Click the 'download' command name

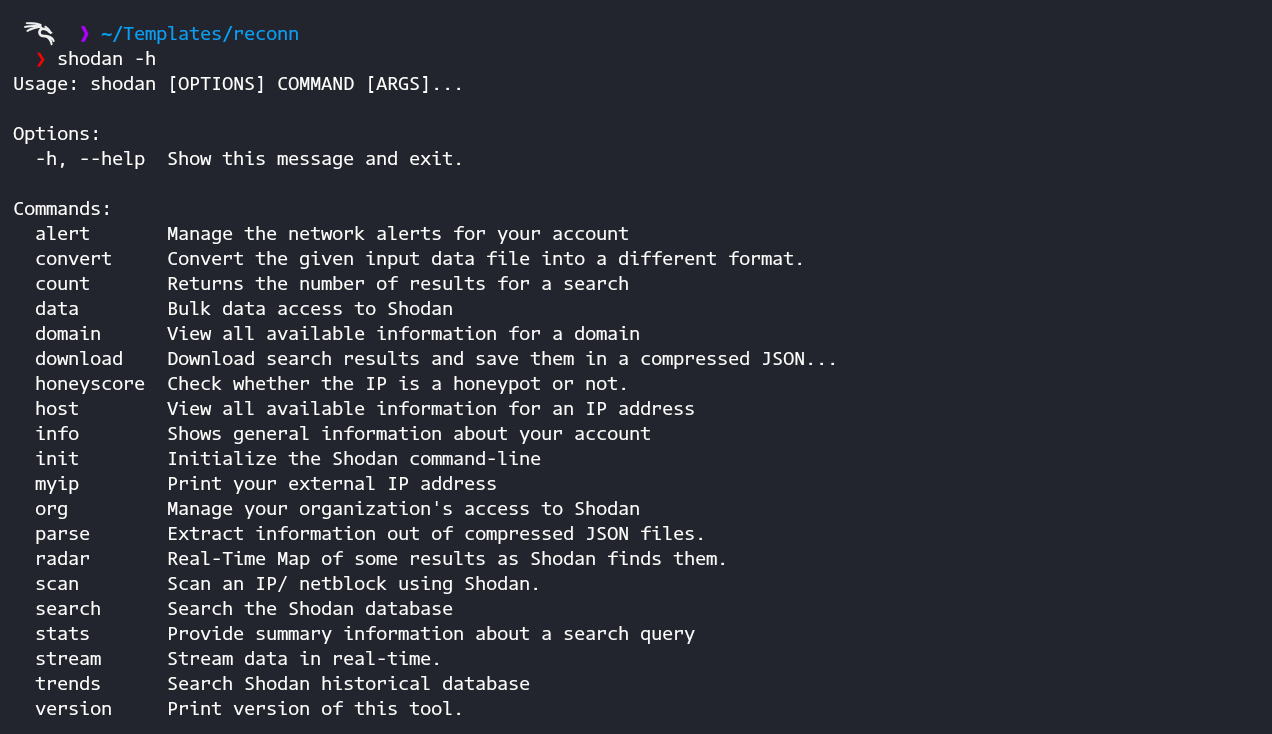pyautogui.click(x=79, y=359)
